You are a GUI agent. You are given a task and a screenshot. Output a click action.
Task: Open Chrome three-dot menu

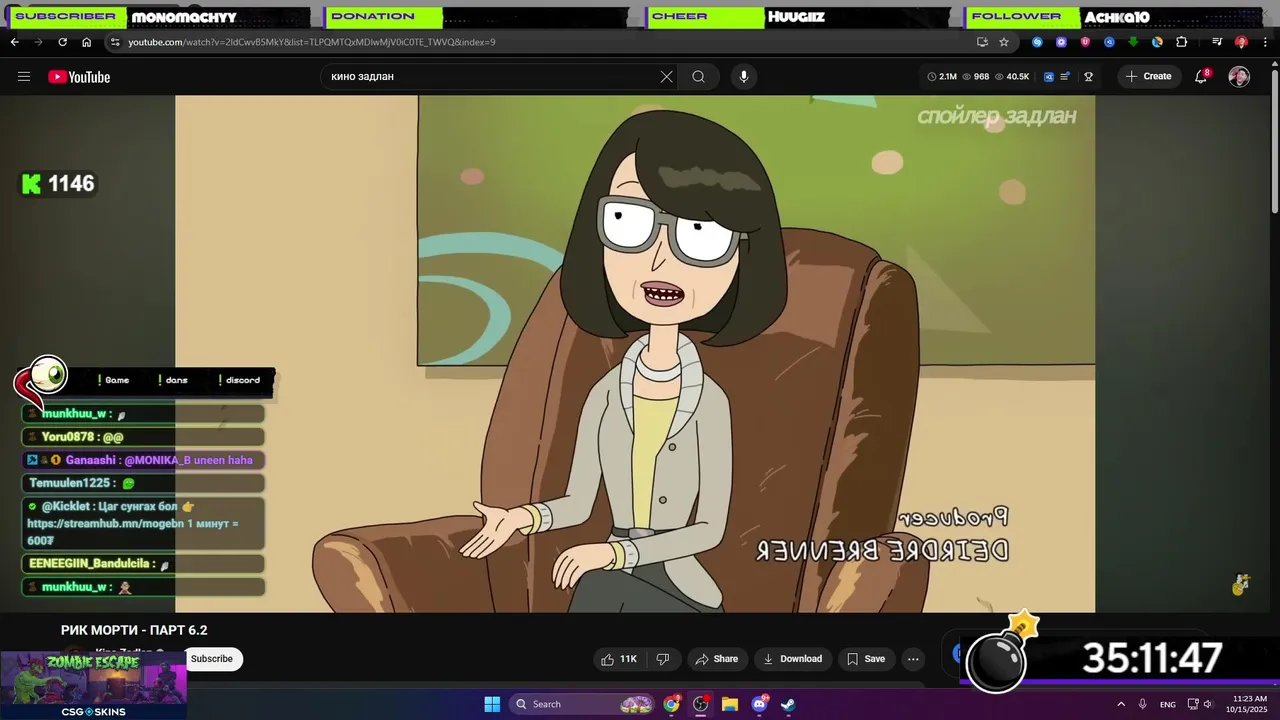pos(1264,42)
